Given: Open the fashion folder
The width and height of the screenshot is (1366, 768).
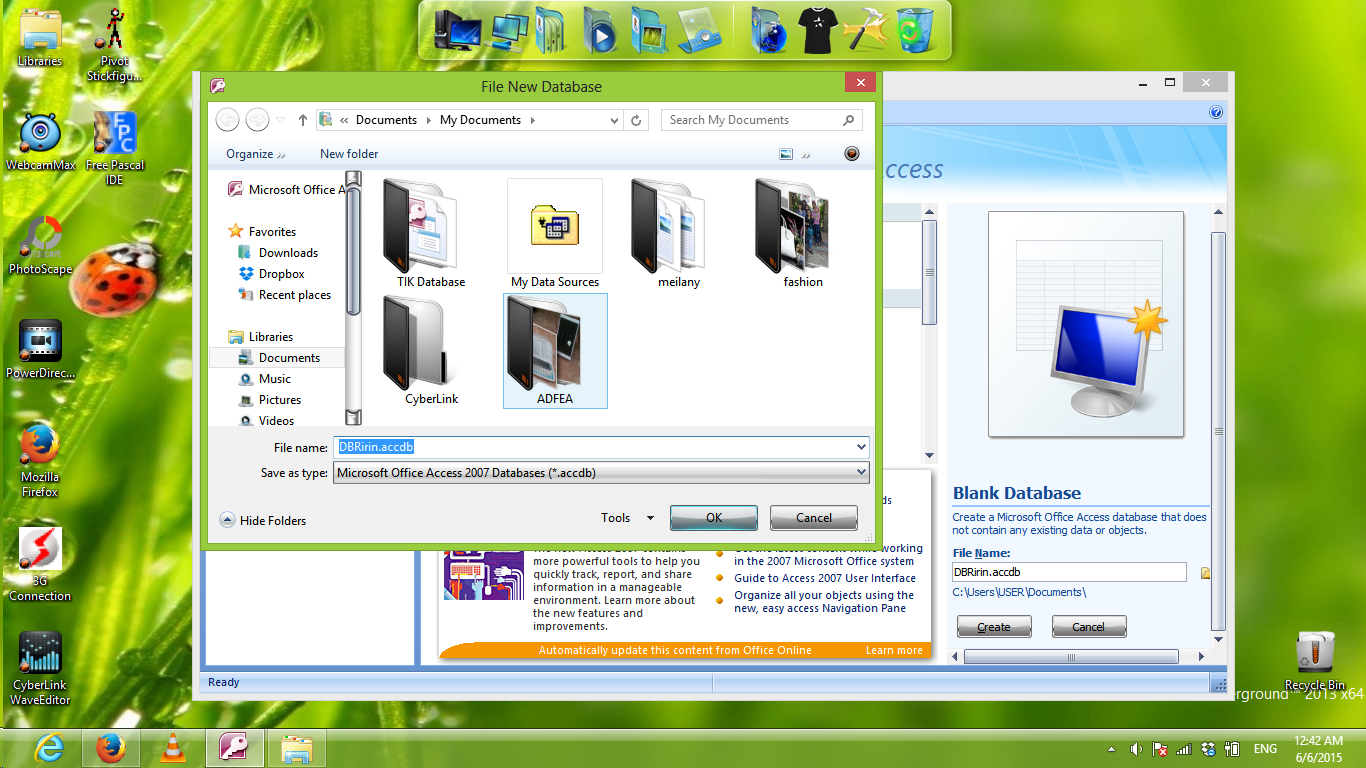Looking at the screenshot, I should click(x=803, y=235).
